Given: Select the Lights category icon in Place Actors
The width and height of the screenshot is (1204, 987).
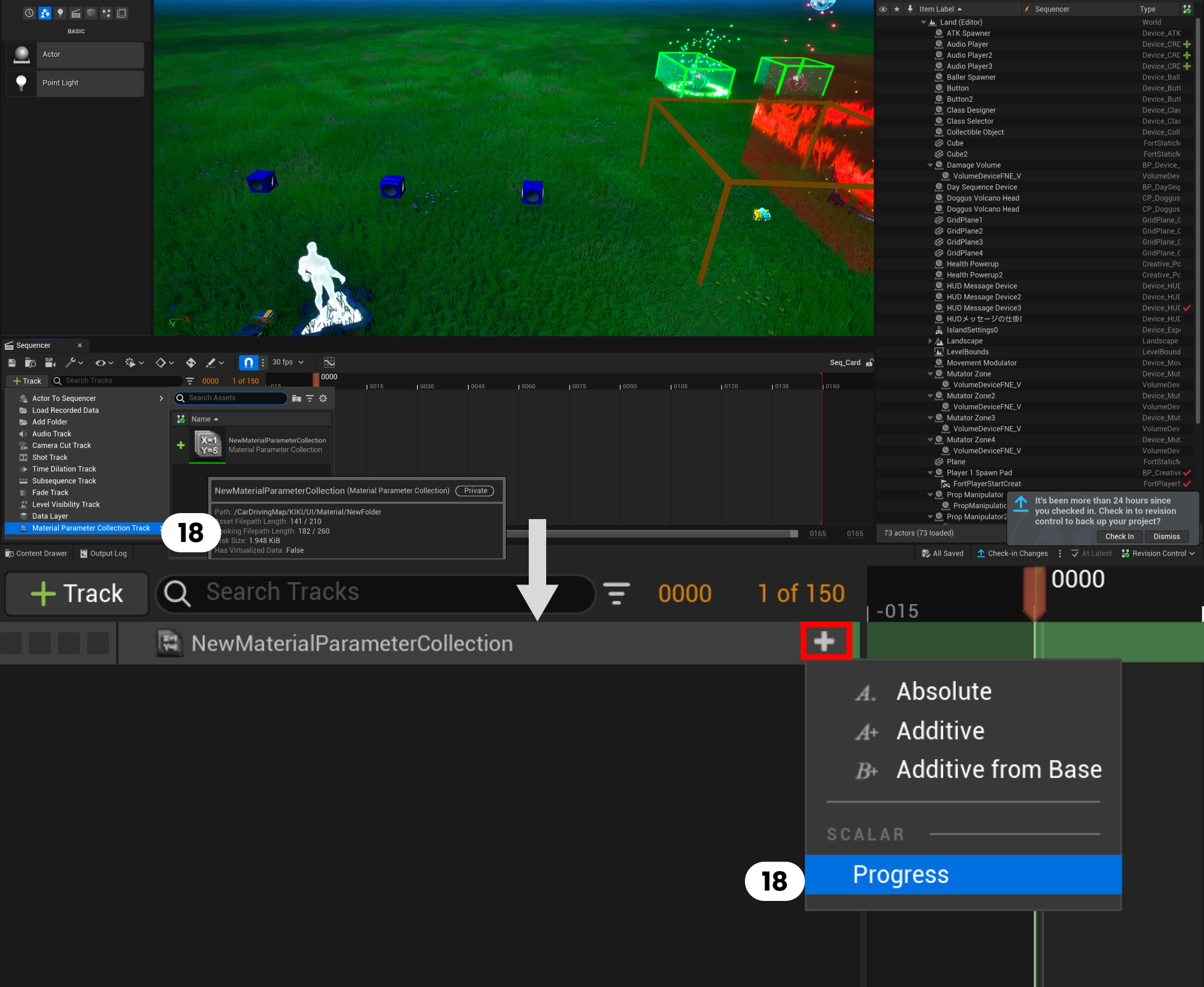Looking at the screenshot, I should coord(60,13).
